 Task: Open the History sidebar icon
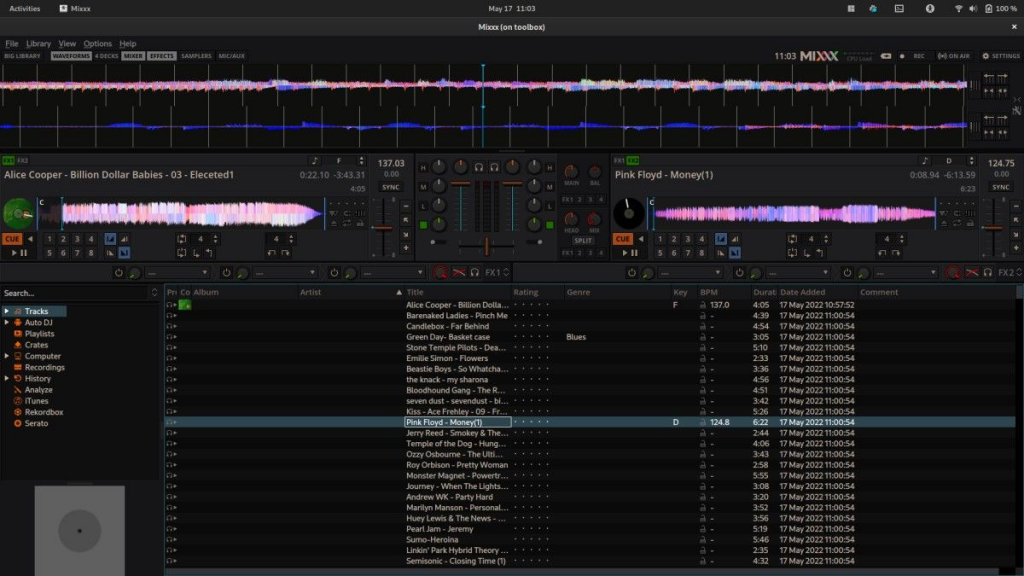[x=18, y=378]
